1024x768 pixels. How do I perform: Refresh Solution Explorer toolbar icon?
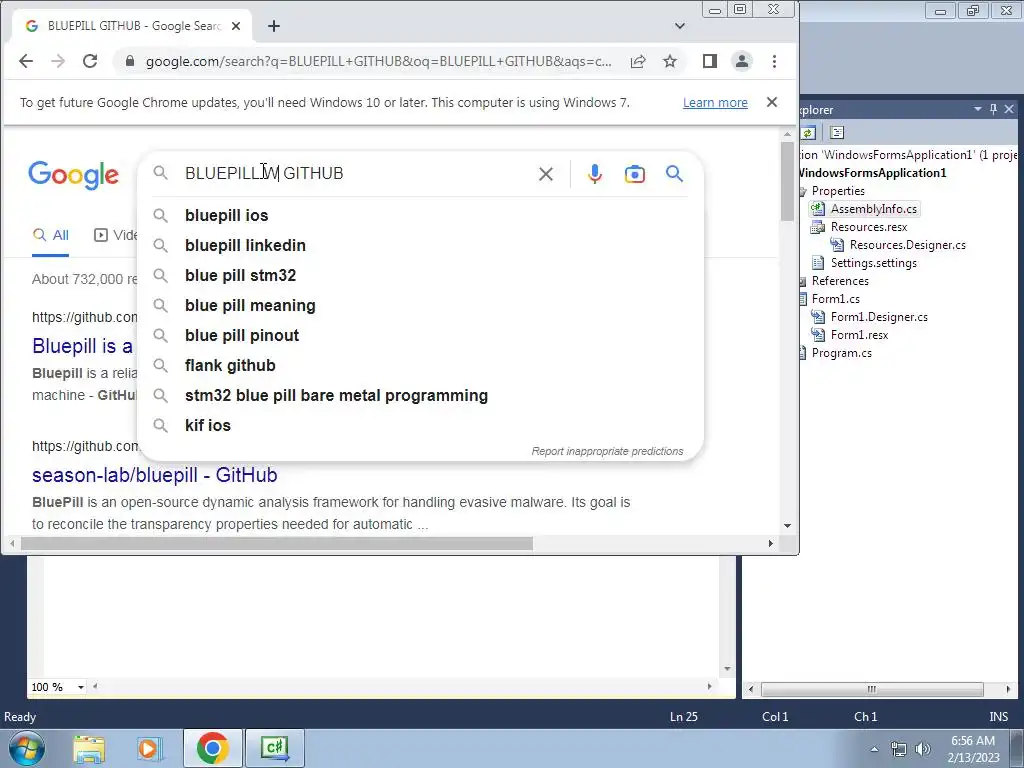point(808,133)
